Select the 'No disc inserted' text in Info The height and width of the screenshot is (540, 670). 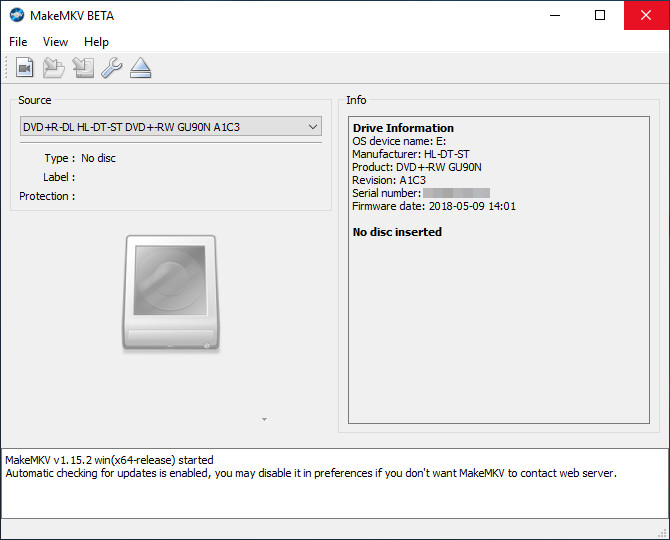tap(397, 232)
